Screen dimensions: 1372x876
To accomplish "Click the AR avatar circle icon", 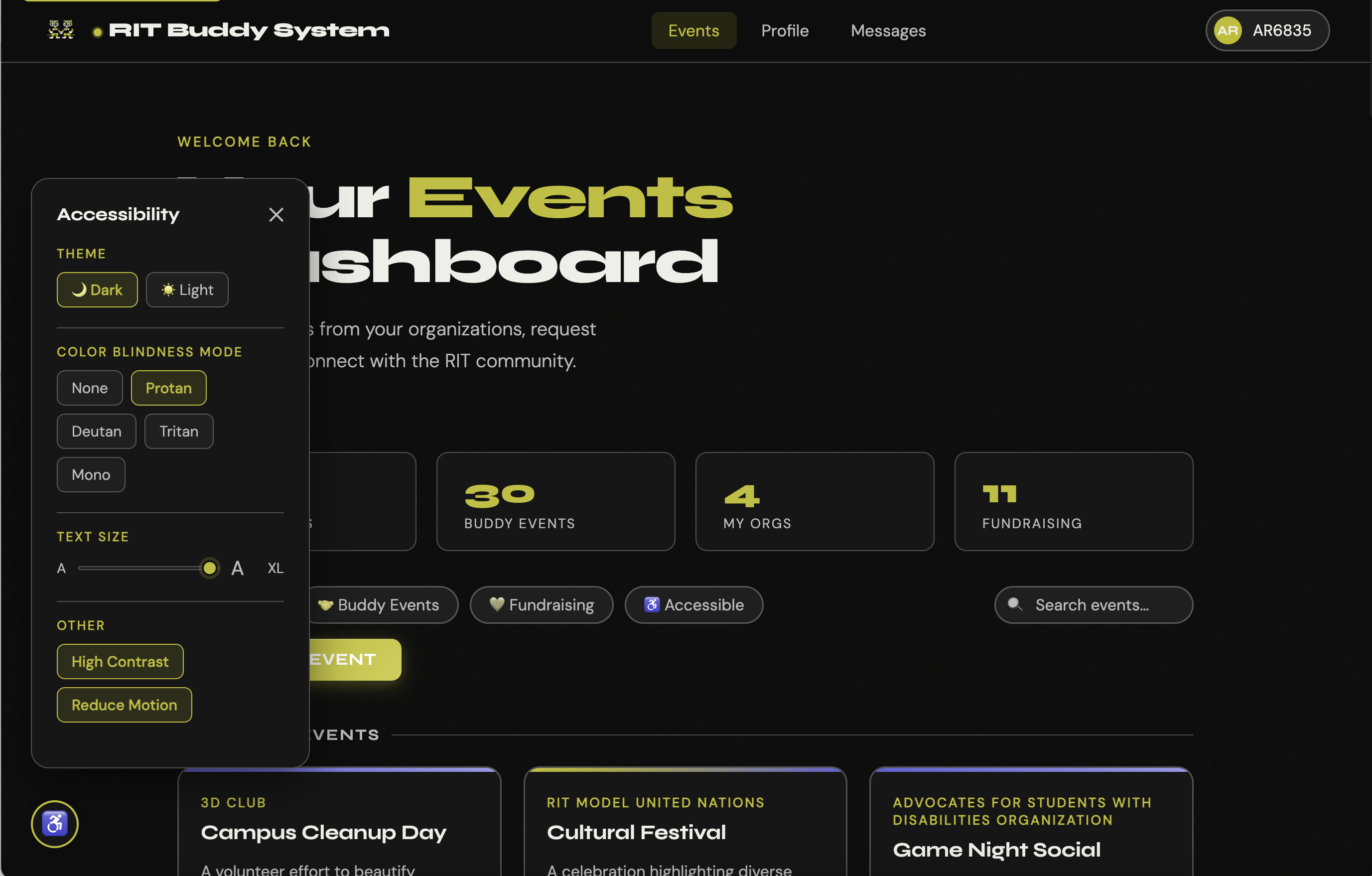I will 1228,30.
